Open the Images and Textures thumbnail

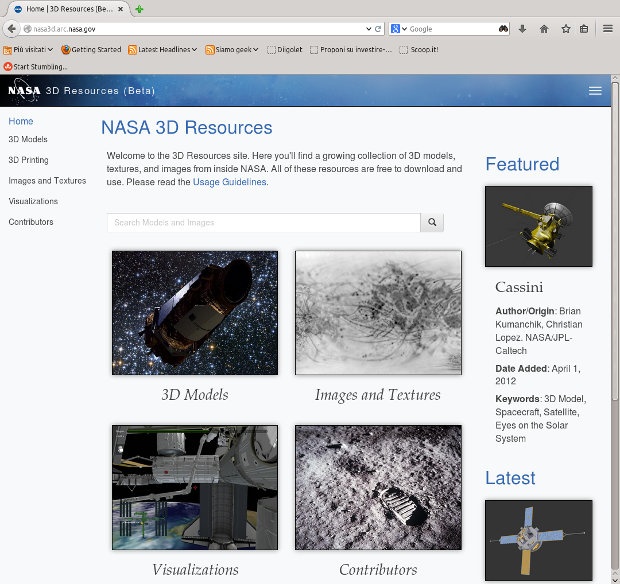coord(378,313)
